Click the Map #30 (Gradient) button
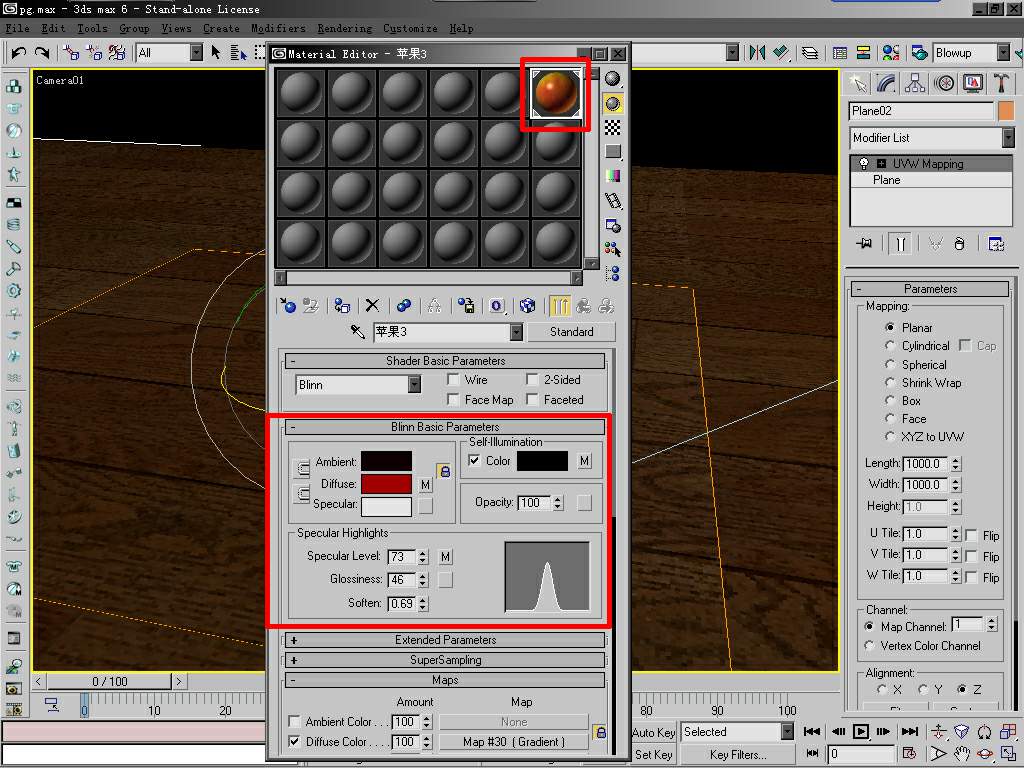Image resolution: width=1024 pixels, height=768 pixels. (514, 742)
